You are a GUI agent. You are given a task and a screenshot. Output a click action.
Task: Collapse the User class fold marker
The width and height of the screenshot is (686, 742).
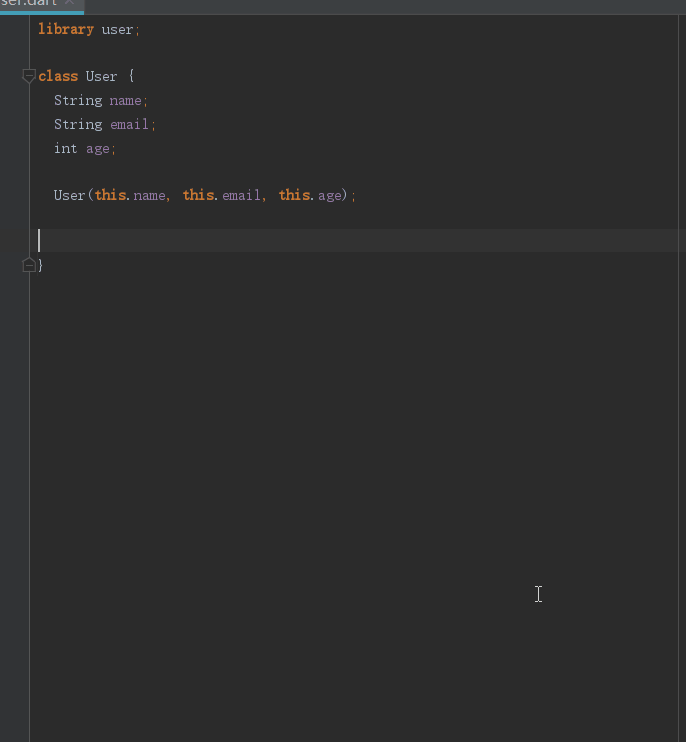(x=29, y=76)
